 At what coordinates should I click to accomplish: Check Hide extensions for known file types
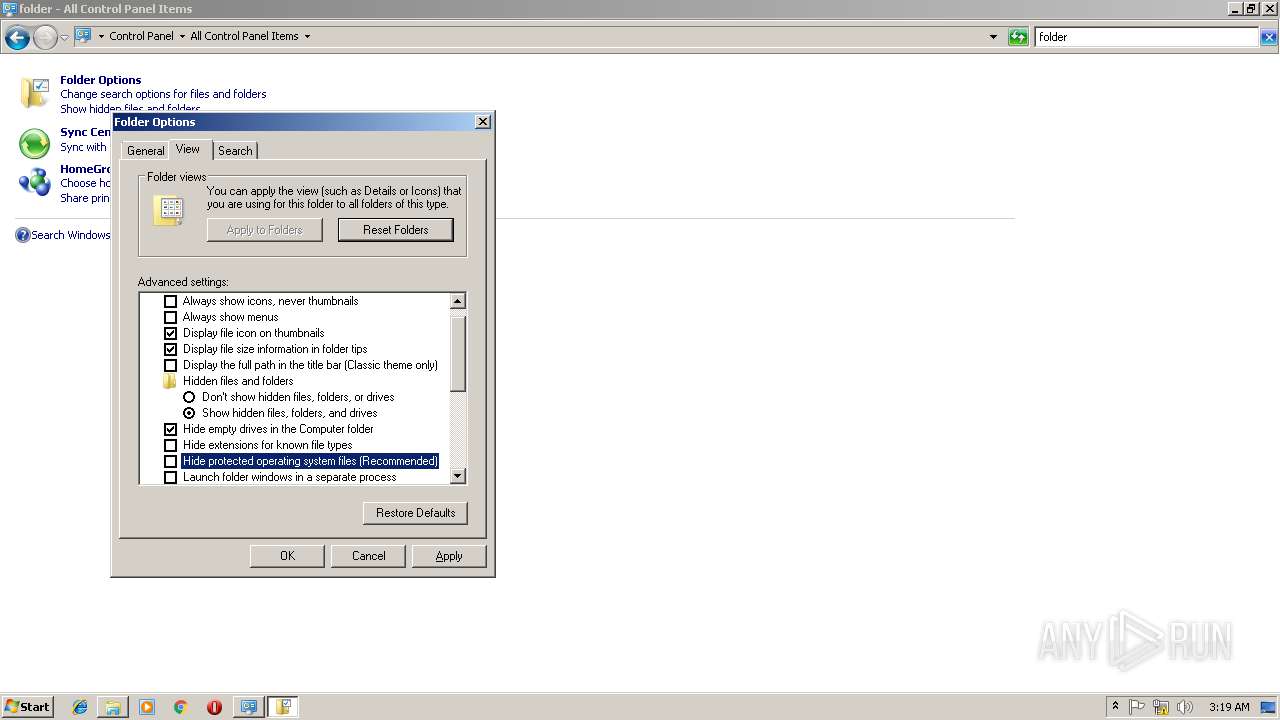(x=170, y=445)
